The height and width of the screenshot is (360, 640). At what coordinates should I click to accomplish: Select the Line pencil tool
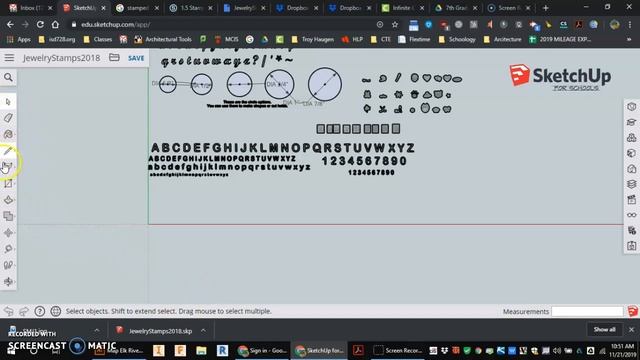(x=8, y=151)
